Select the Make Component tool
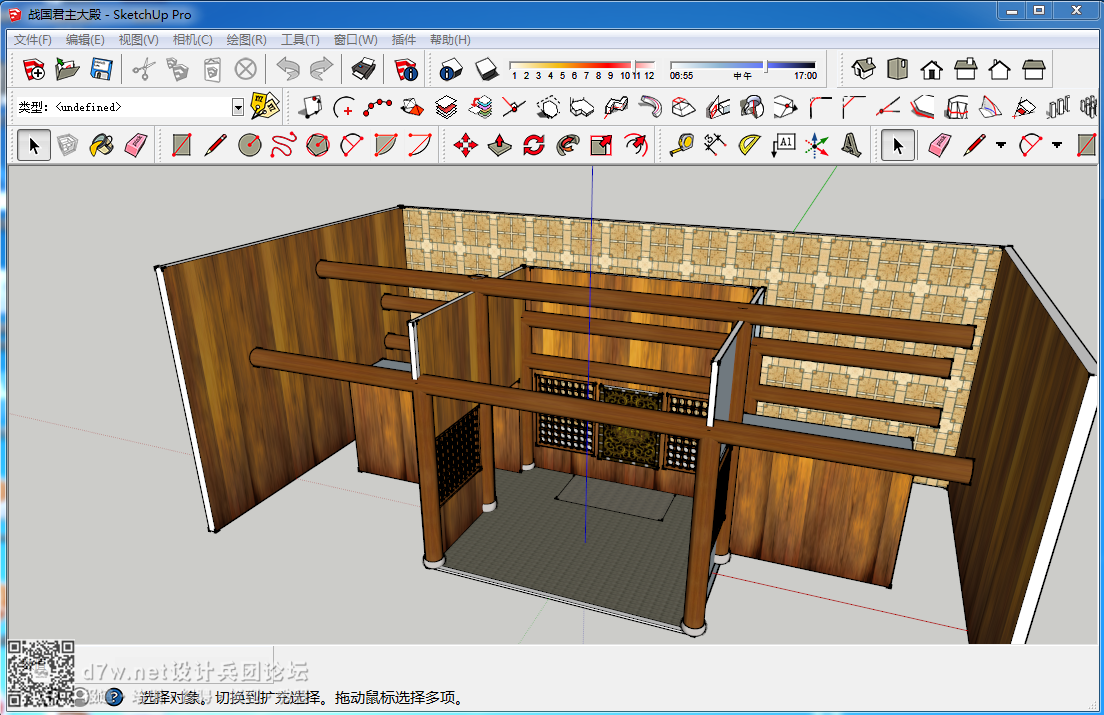Image resolution: width=1104 pixels, height=715 pixels. click(68, 145)
